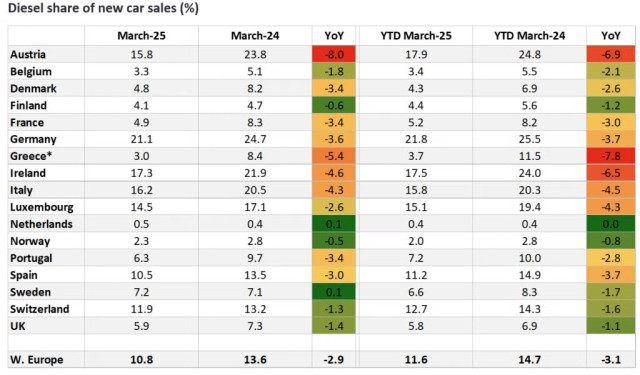Click Portugal's YTD March-25 value 7.2
The width and height of the screenshot is (640, 375).
point(416,258)
